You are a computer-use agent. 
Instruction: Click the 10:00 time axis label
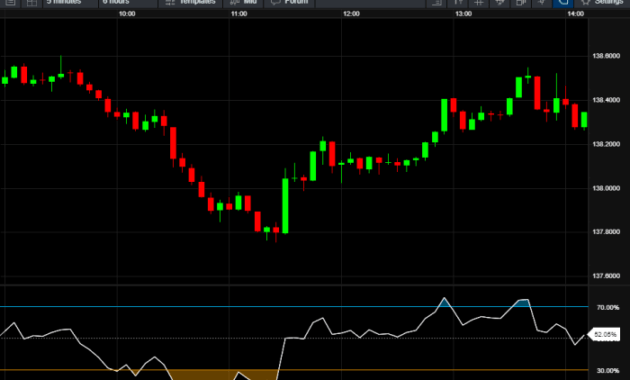click(127, 14)
